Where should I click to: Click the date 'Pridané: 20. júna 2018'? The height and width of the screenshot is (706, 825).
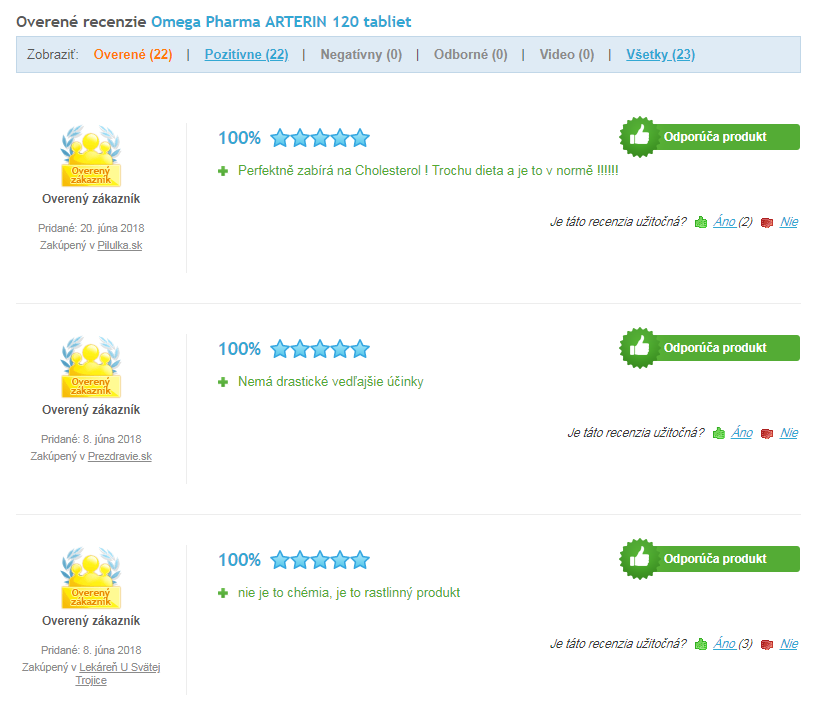click(x=91, y=228)
